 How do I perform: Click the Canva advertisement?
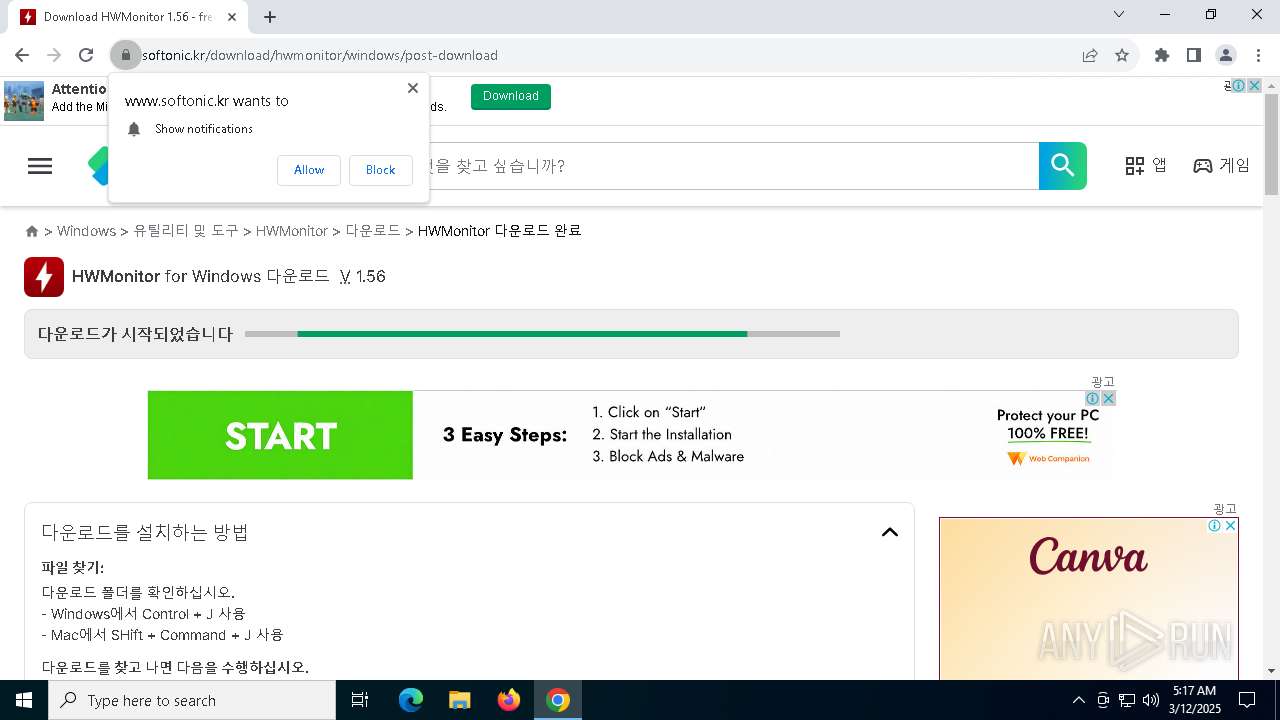pos(1089,598)
